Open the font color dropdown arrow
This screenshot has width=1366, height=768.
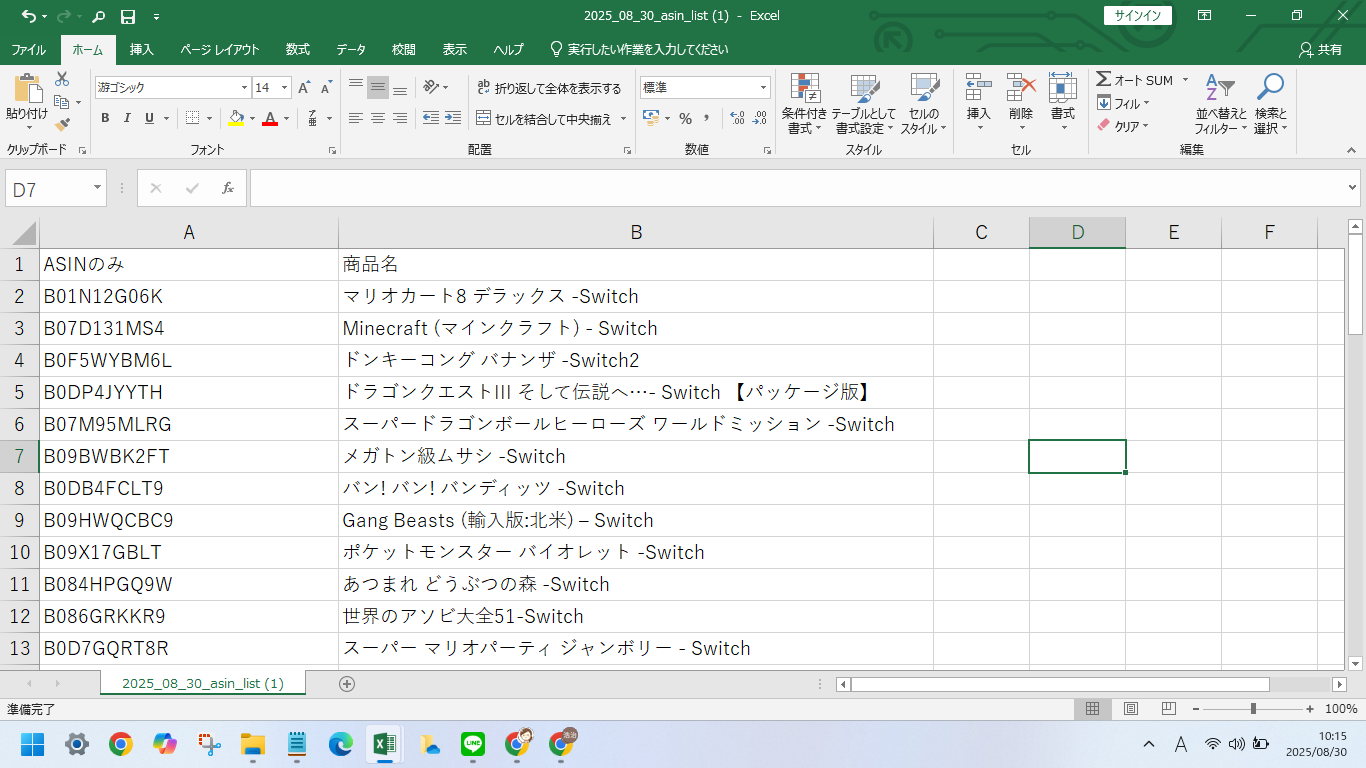coord(286,118)
